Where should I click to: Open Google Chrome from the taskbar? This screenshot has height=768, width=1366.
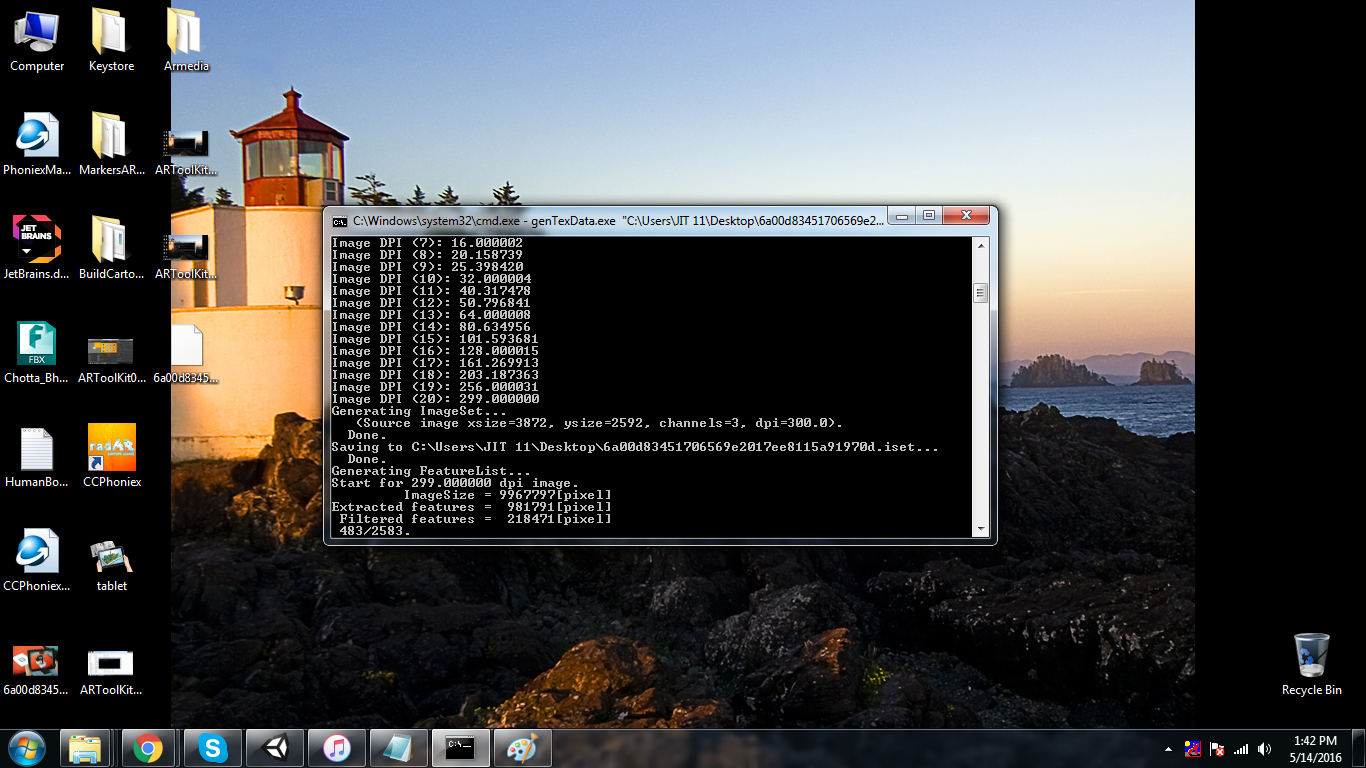pyautogui.click(x=149, y=747)
